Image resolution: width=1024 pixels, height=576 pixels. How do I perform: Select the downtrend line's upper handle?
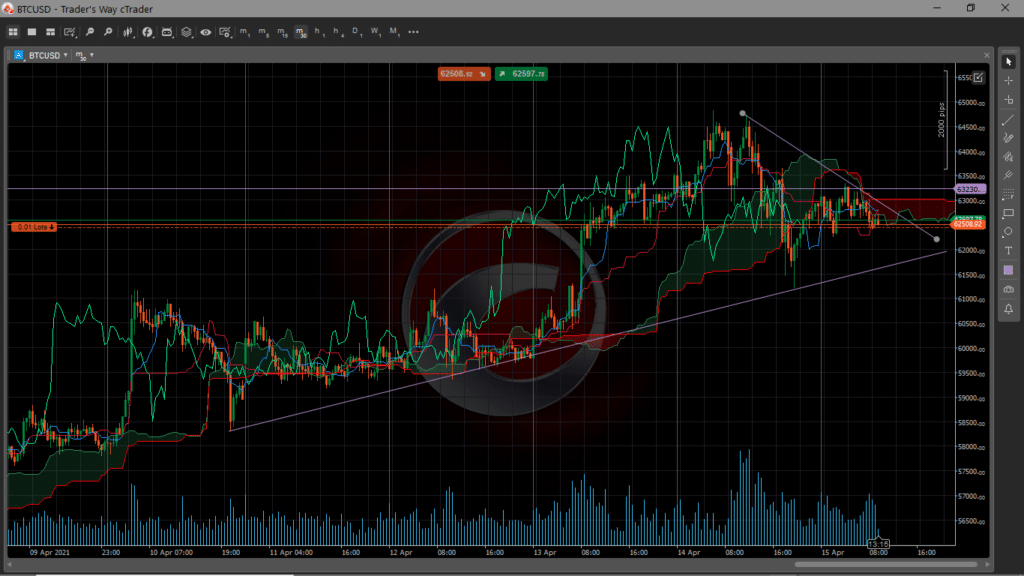click(743, 114)
